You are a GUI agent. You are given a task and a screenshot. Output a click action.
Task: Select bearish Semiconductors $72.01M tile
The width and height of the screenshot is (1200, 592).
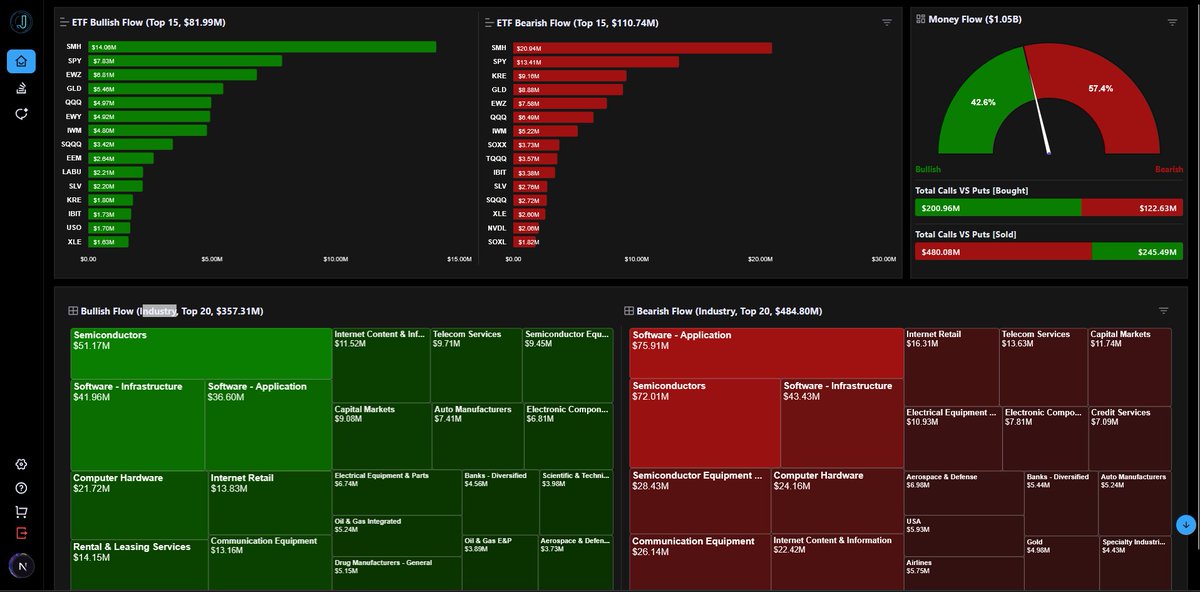point(705,424)
